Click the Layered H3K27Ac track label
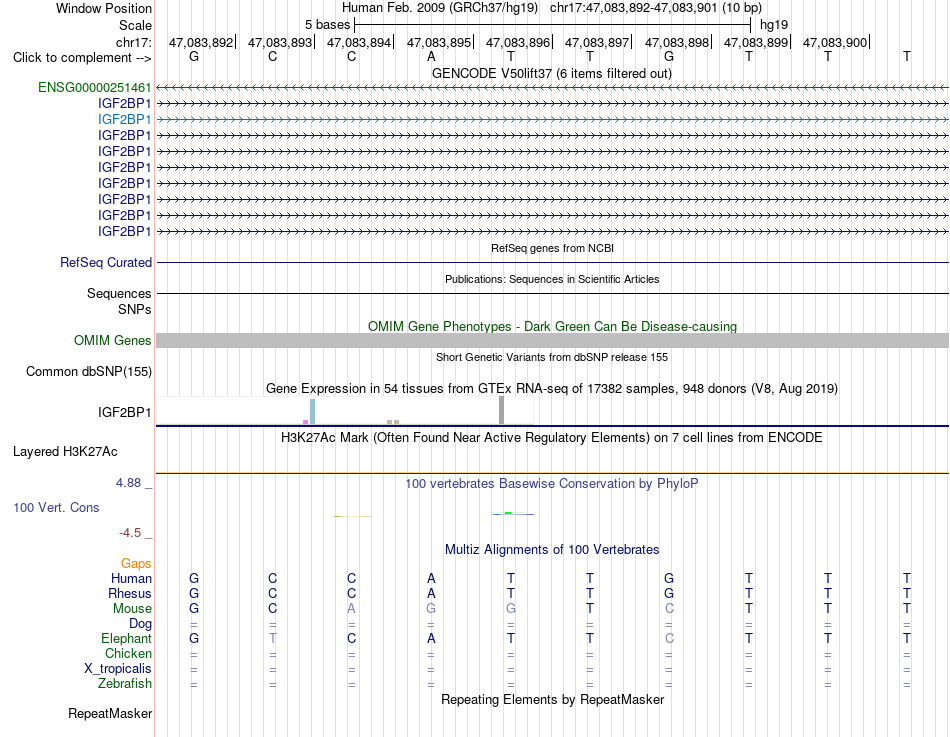950x737 pixels. (65, 452)
